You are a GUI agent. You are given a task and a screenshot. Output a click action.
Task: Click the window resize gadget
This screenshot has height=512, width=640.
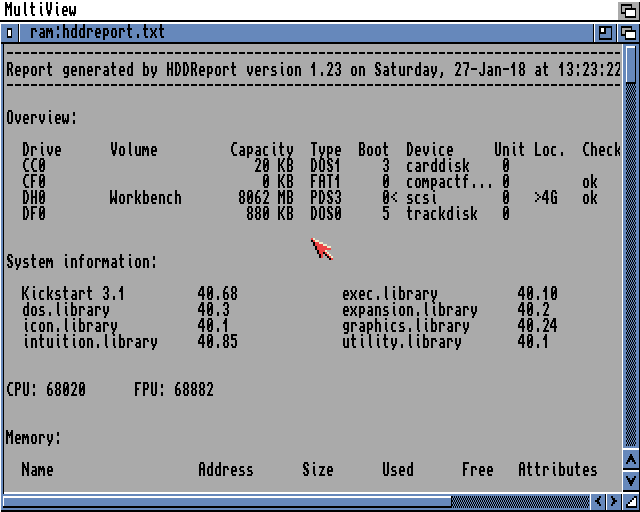click(x=630, y=501)
